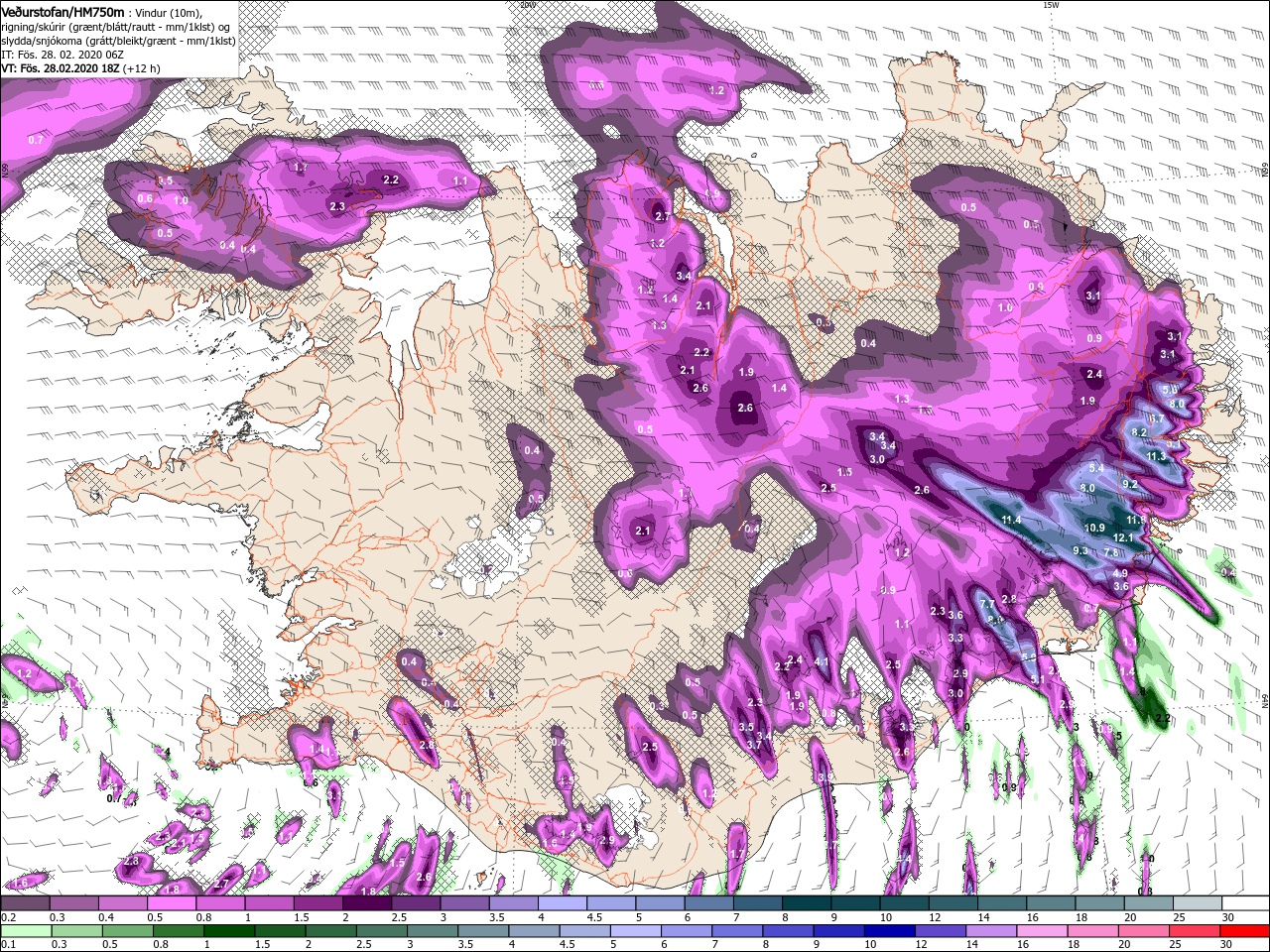The image size is (1270, 952).
Task: Click the 11.3 precipitation value on map
Action: coord(1156,456)
